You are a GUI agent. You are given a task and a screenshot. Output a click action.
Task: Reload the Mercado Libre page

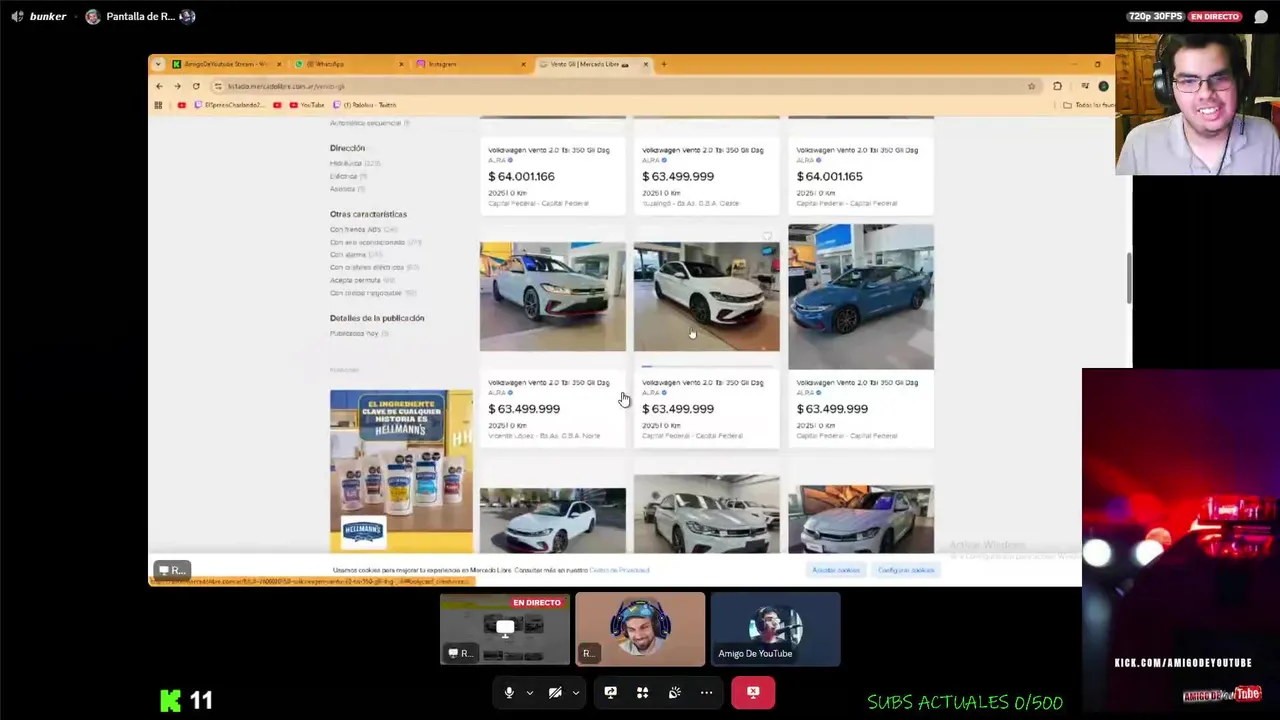point(196,86)
